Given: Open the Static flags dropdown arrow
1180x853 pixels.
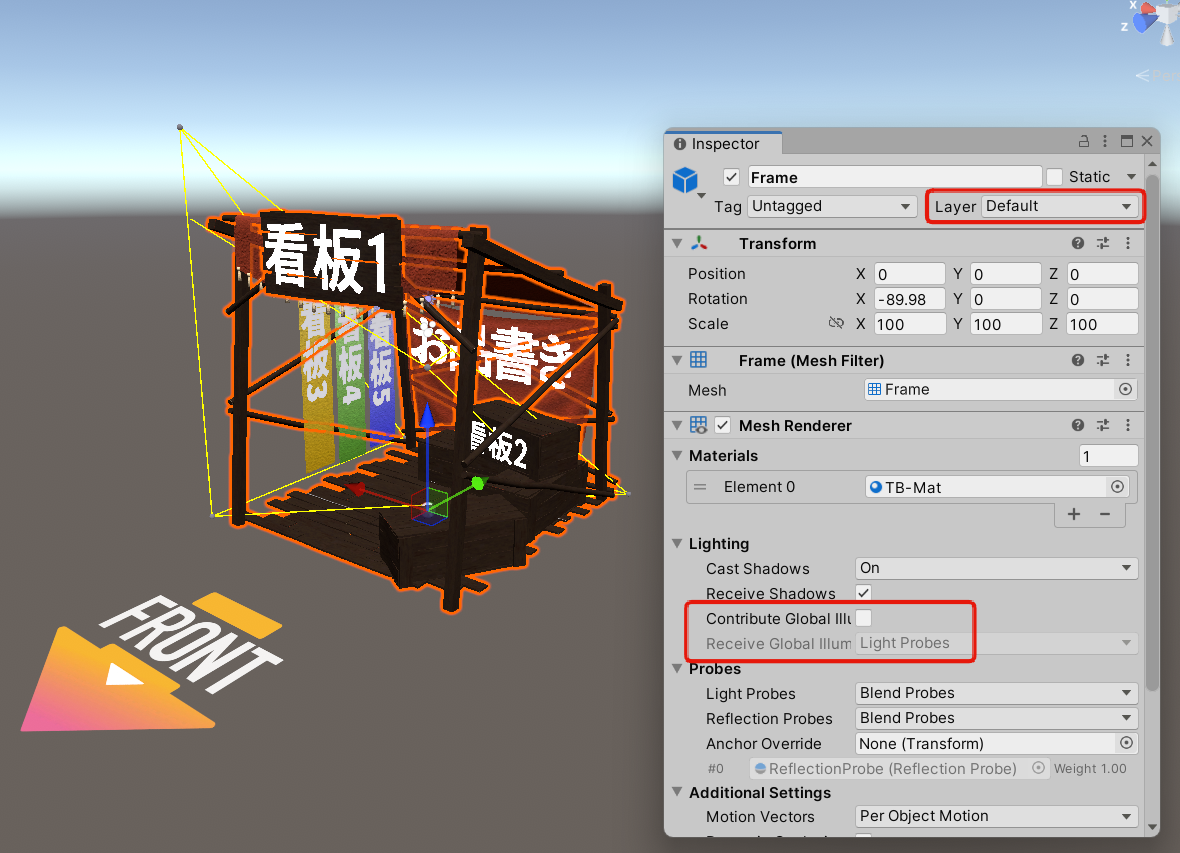Looking at the screenshot, I should pos(1131,177).
